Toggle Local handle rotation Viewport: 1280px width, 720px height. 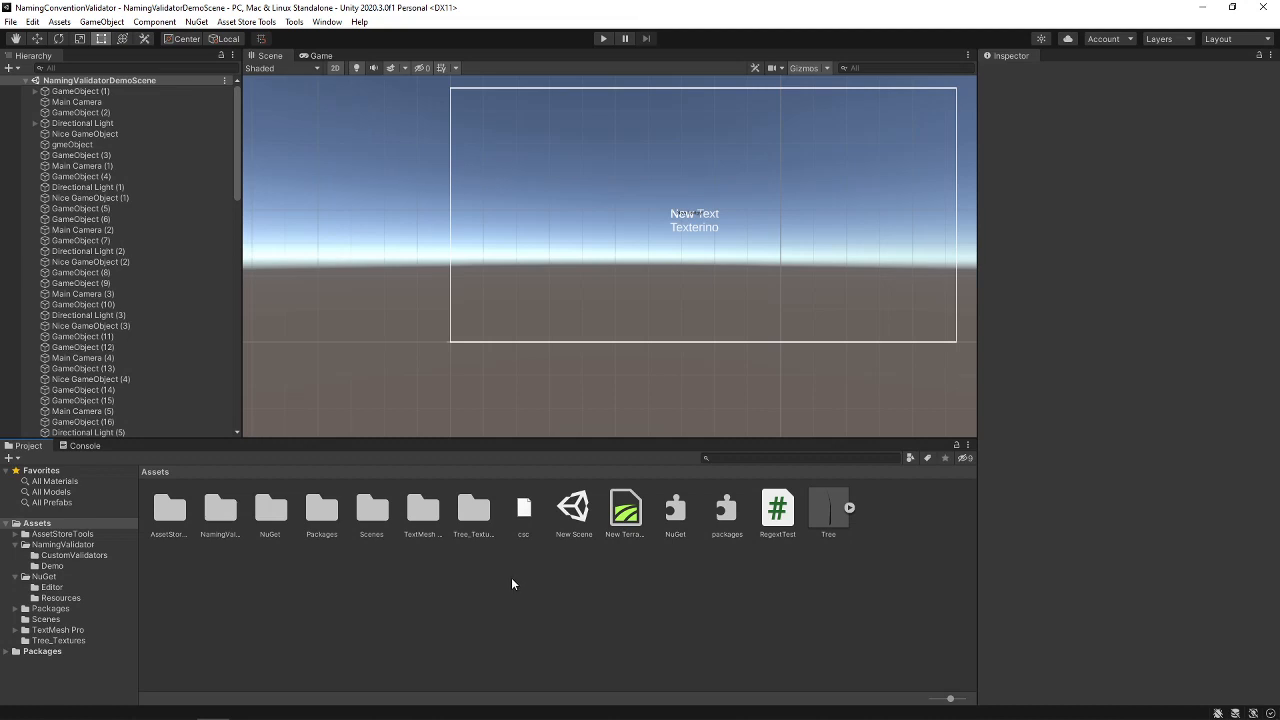click(224, 39)
